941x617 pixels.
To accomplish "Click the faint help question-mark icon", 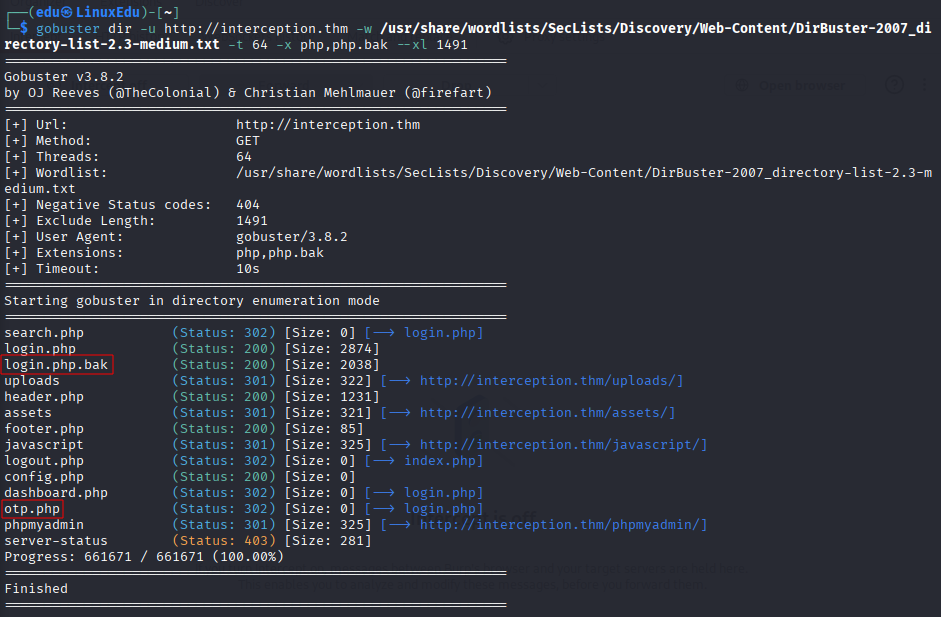I will pyautogui.click(x=894, y=85).
